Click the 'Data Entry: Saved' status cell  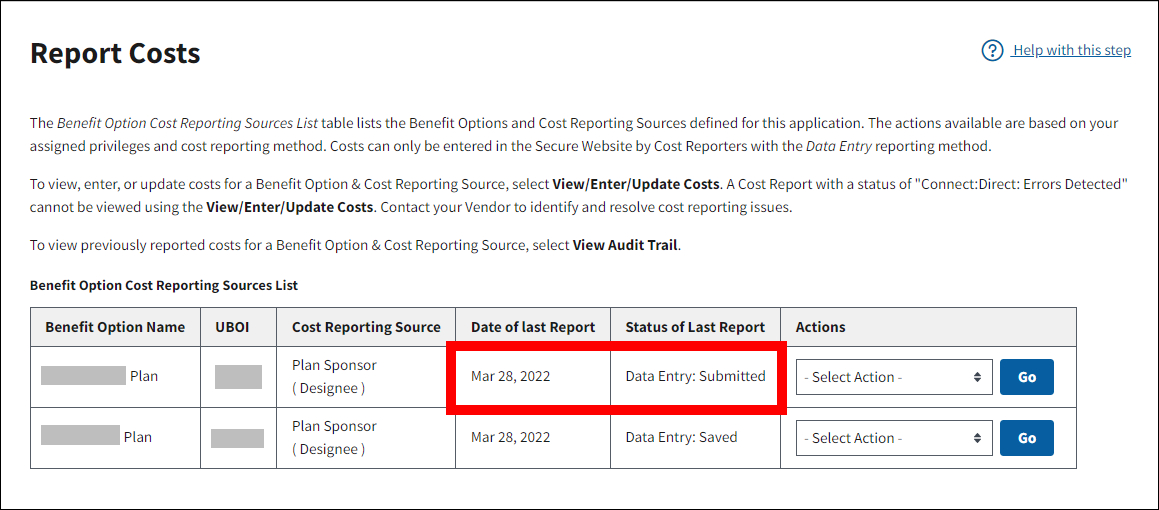pos(681,438)
